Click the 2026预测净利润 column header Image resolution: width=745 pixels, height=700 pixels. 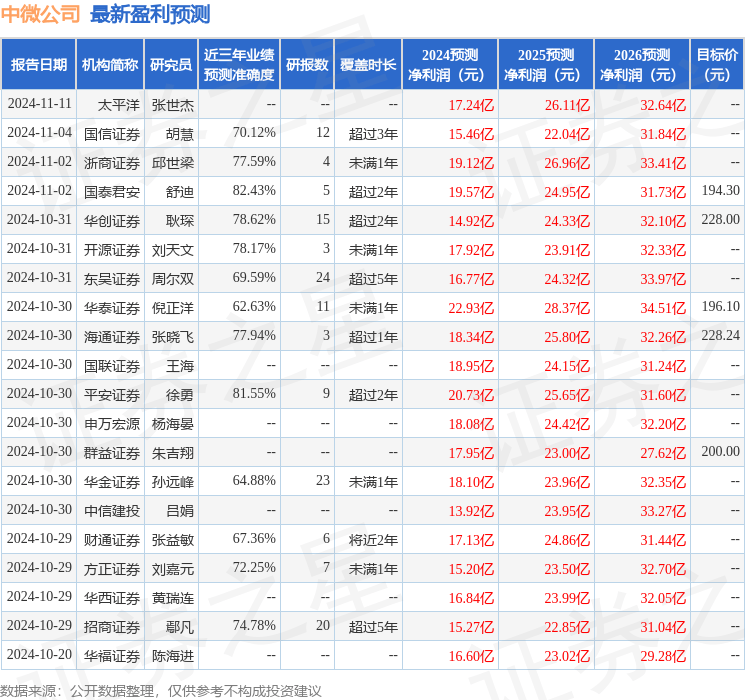(642, 65)
